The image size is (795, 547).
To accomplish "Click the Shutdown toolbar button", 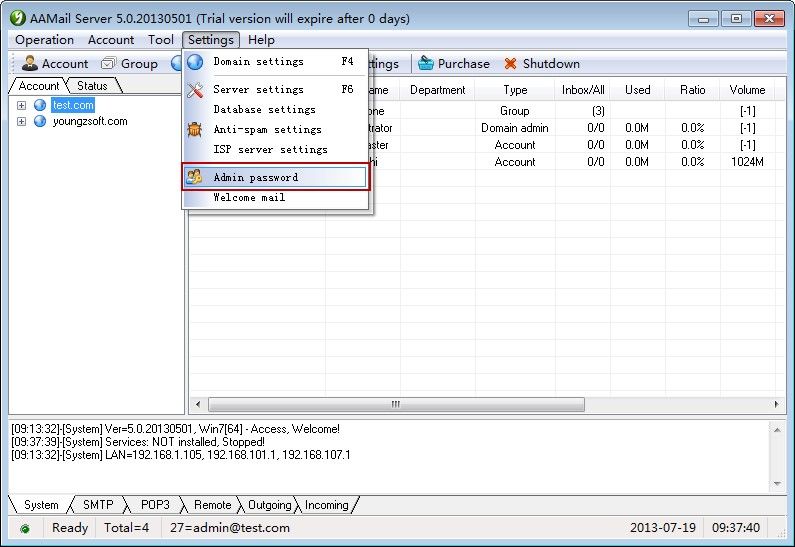I will (x=541, y=63).
